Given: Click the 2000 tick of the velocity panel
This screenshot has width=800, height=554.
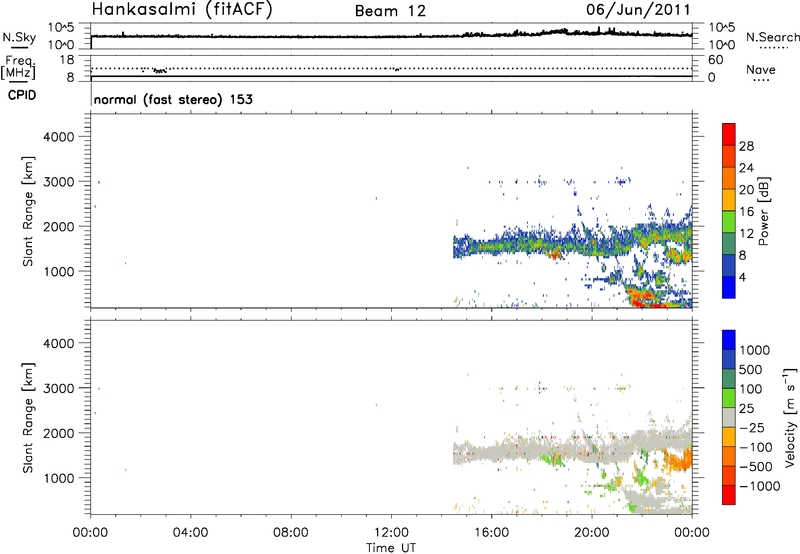Looking at the screenshot, I should 59,433.
